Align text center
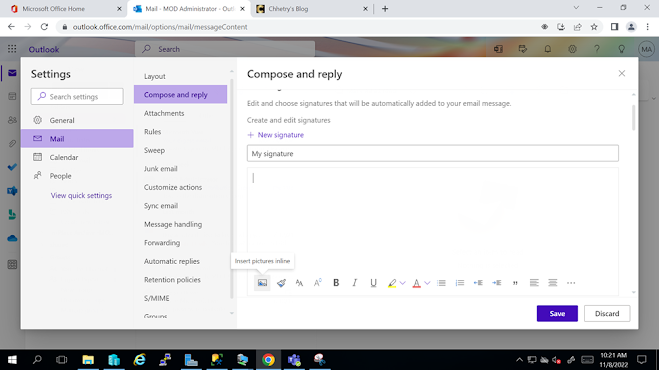Viewport: 659px width, 370px height. [553, 283]
